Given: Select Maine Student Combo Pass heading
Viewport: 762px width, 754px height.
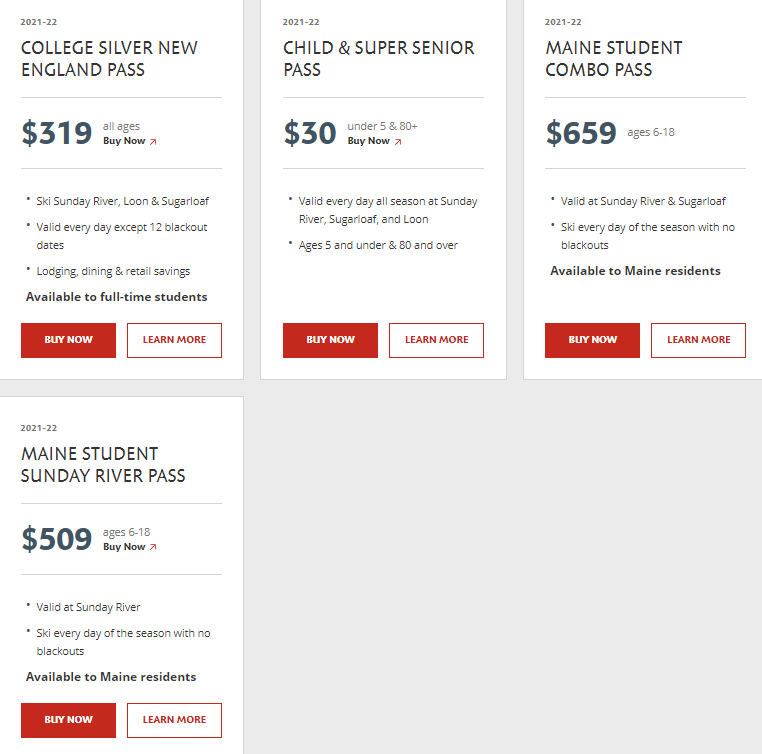Looking at the screenshot, I should coord(613,59).
